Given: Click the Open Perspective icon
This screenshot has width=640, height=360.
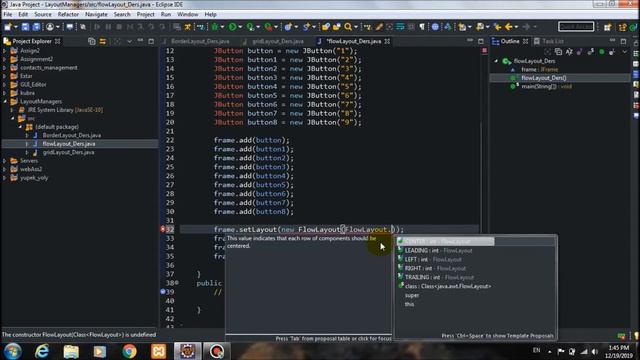Looking at the screenshot, I should tap(608, 27).
